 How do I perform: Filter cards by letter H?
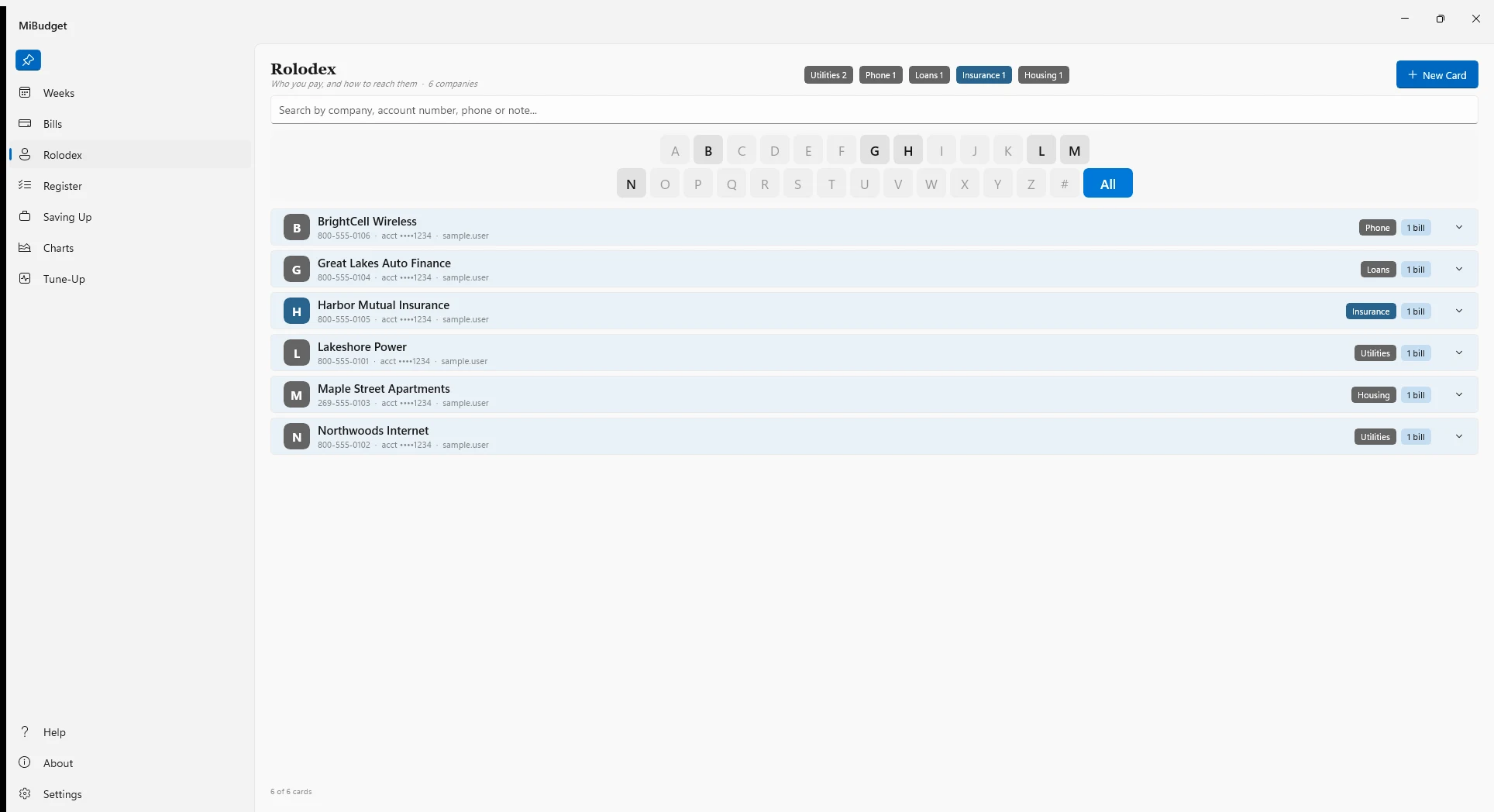click(x=908, y=150)
